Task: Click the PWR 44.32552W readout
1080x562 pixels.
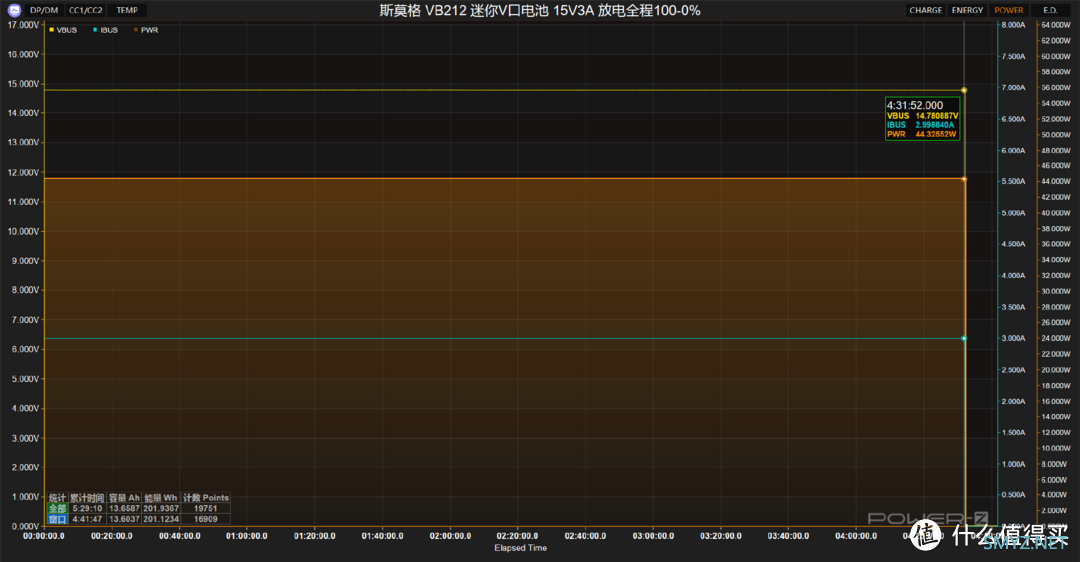Action: click(x=922, y=134)
